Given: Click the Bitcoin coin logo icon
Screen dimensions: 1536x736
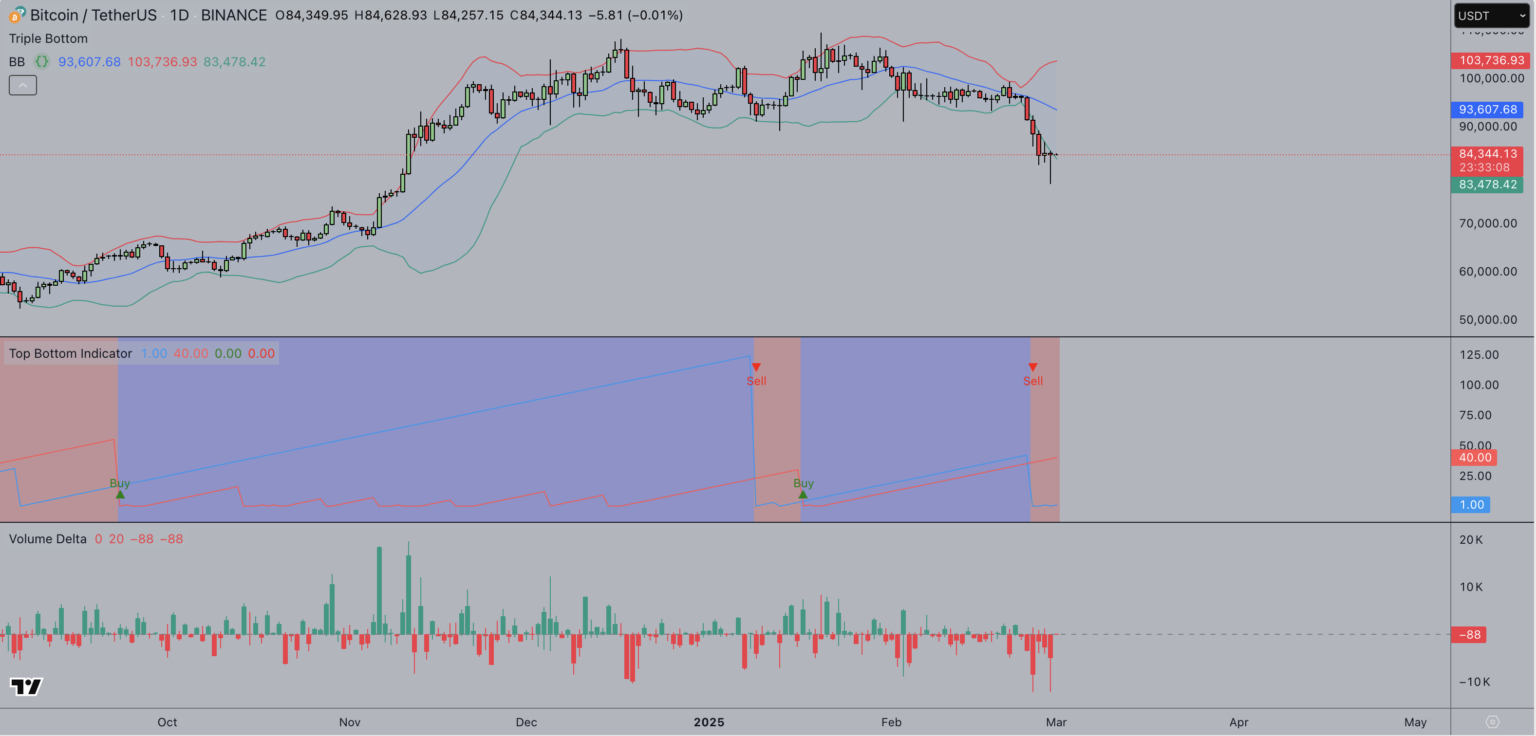Looking at the screenshot, I should 16,15.
